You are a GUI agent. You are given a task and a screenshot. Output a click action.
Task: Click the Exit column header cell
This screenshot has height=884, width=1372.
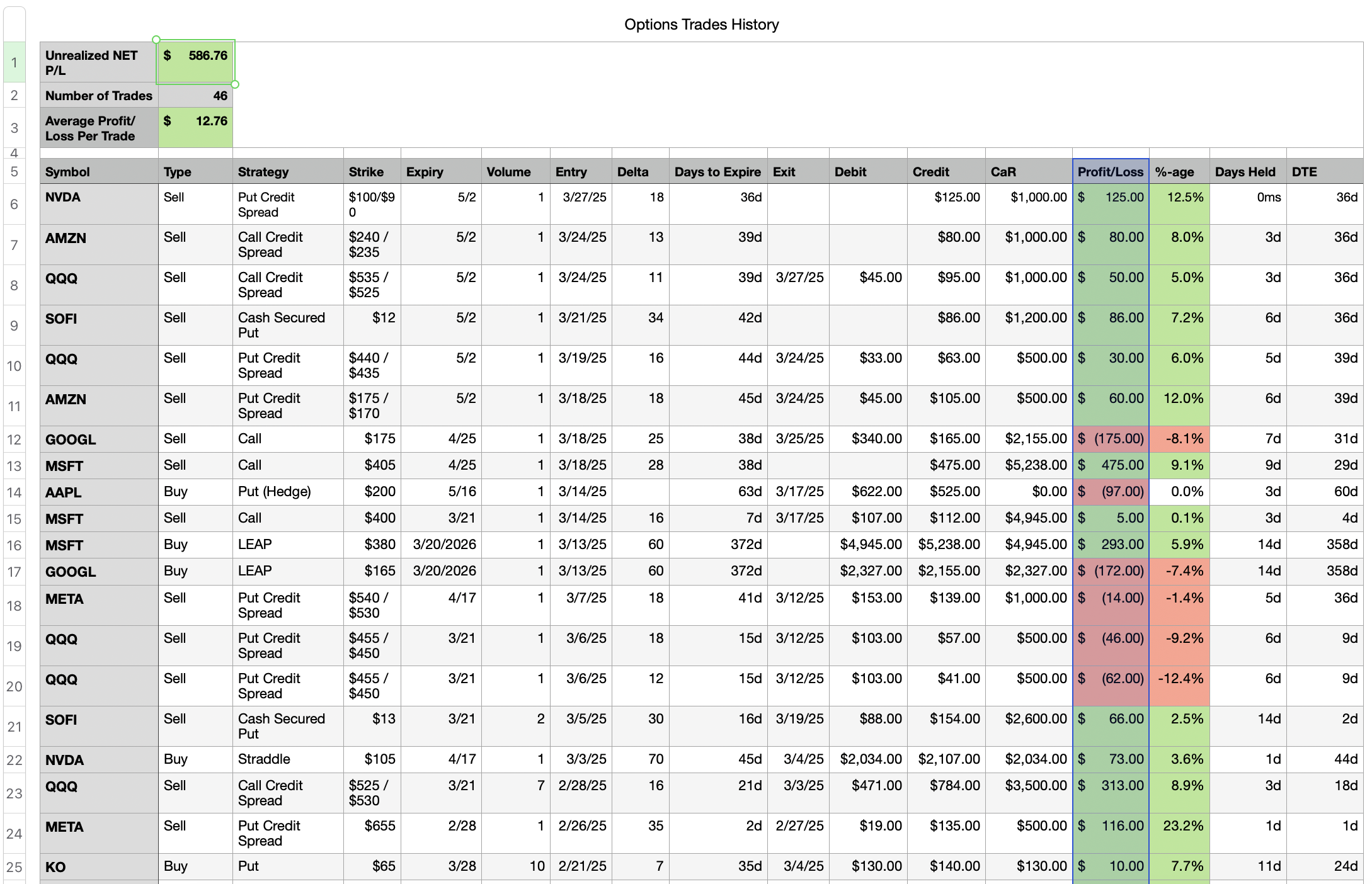pyautogui.click(x=798, y=172)
